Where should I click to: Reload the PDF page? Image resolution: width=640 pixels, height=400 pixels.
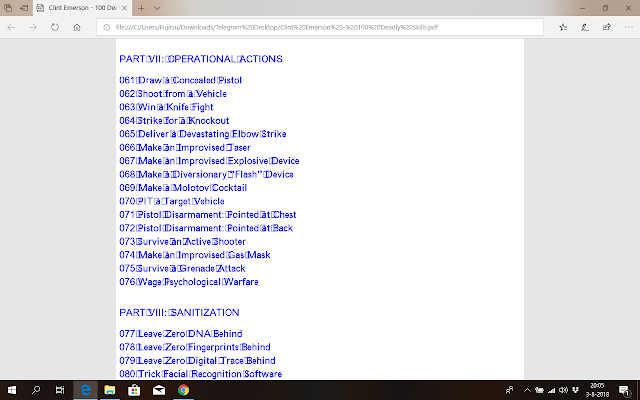(x=55, y=27)
